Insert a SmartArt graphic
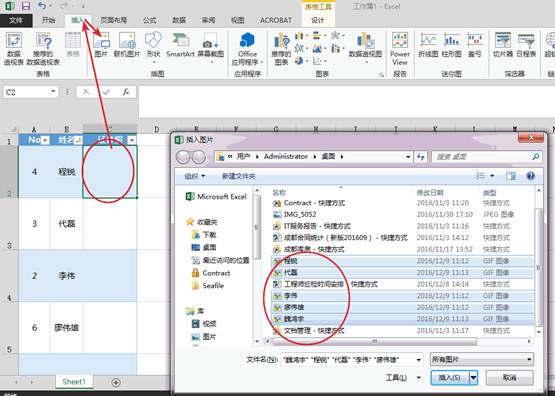Viewport: 555px width, 396px height. 180,45
